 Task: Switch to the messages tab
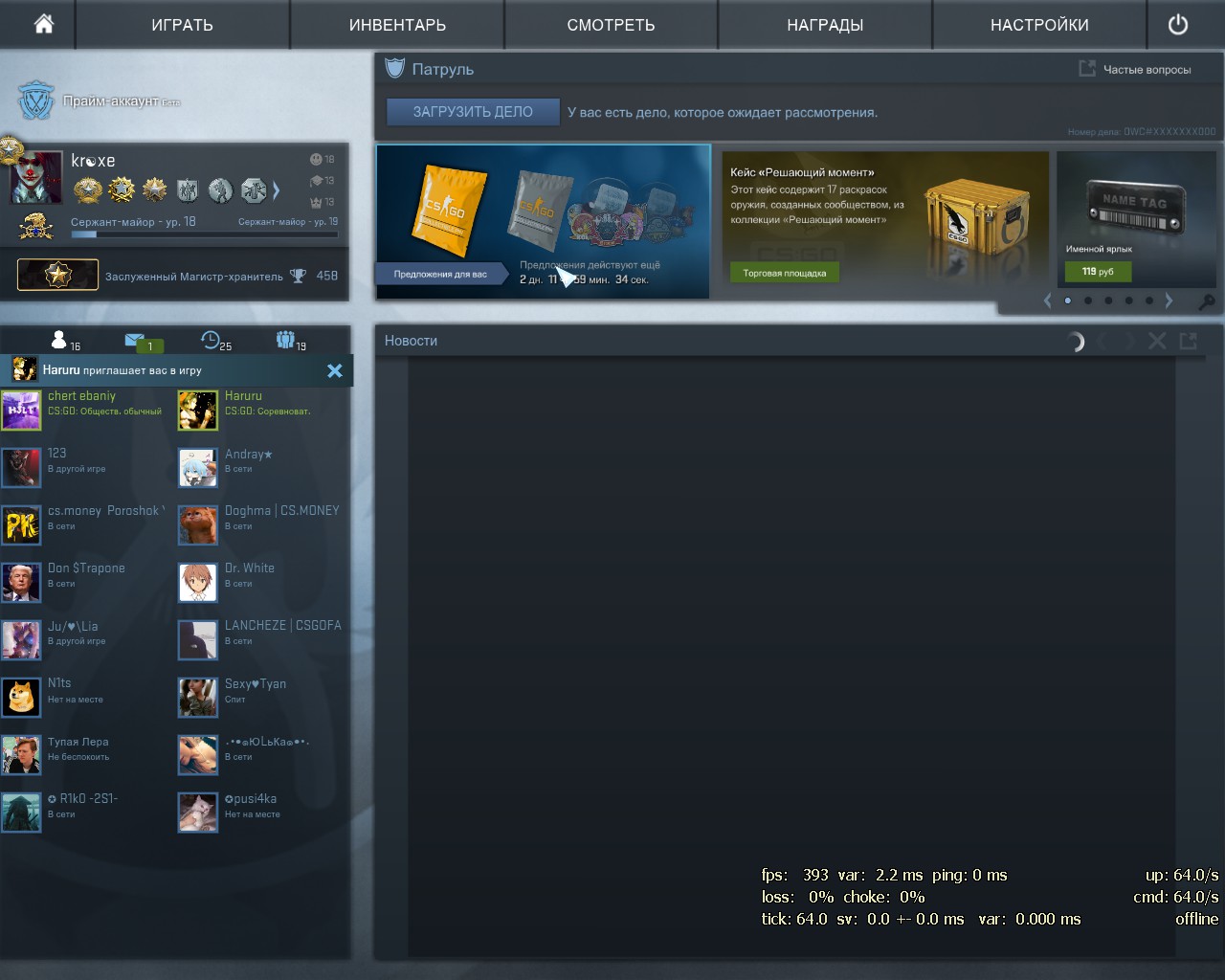(x=144, y=341)
